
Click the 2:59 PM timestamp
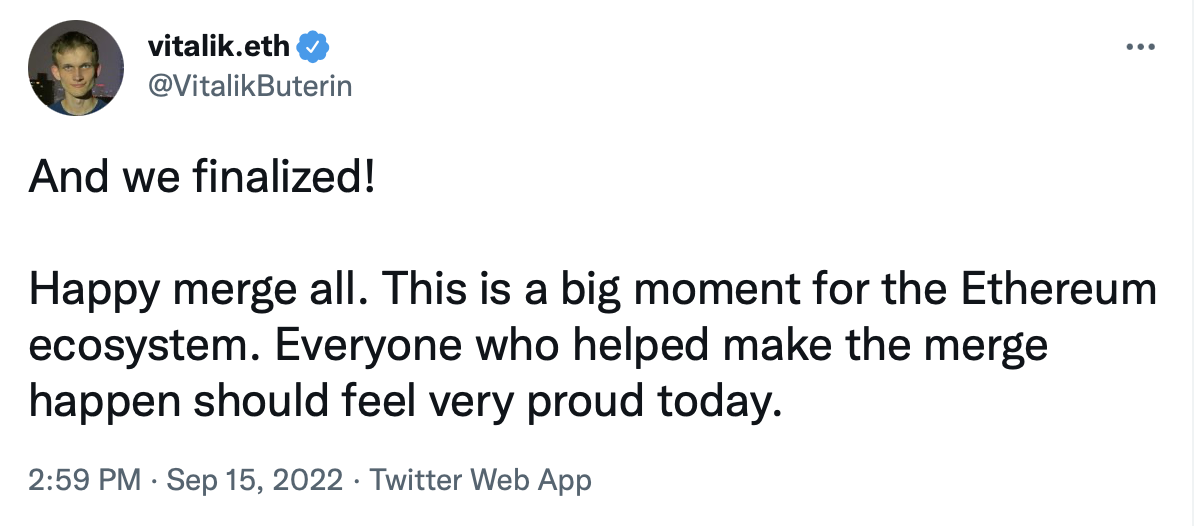click(86, 480)
